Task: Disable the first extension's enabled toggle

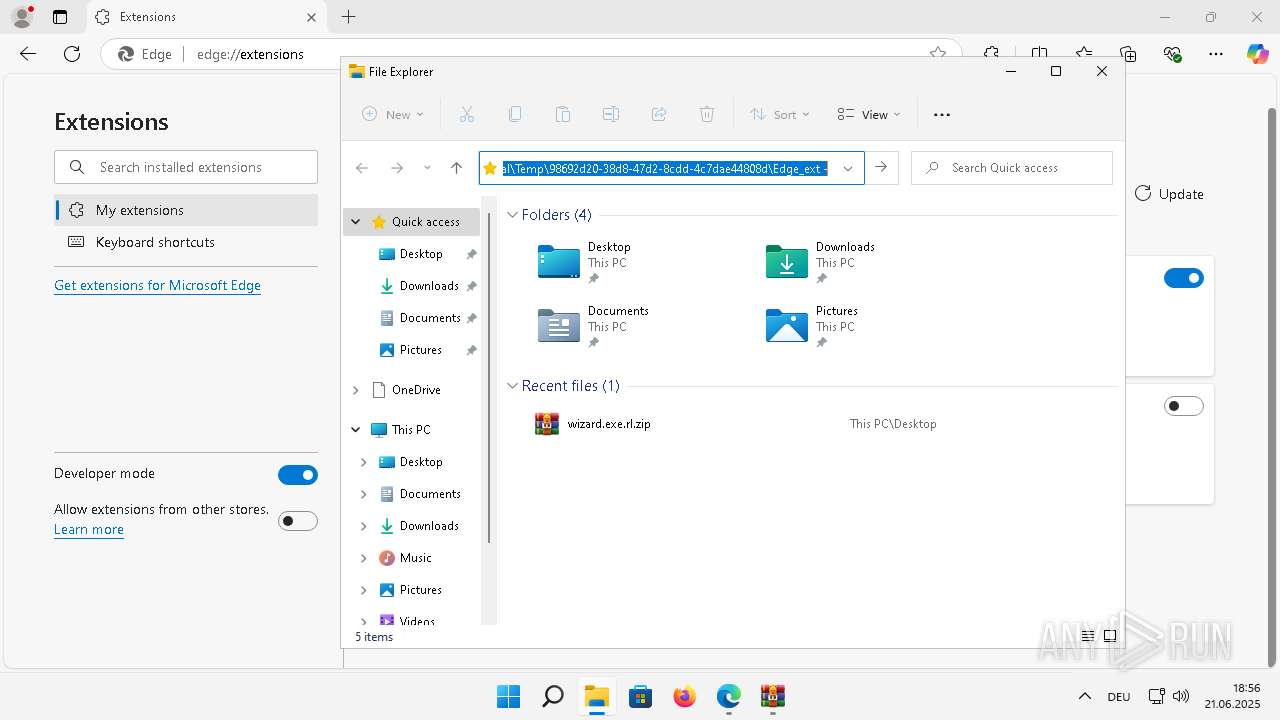Action: click(1184, 278)
